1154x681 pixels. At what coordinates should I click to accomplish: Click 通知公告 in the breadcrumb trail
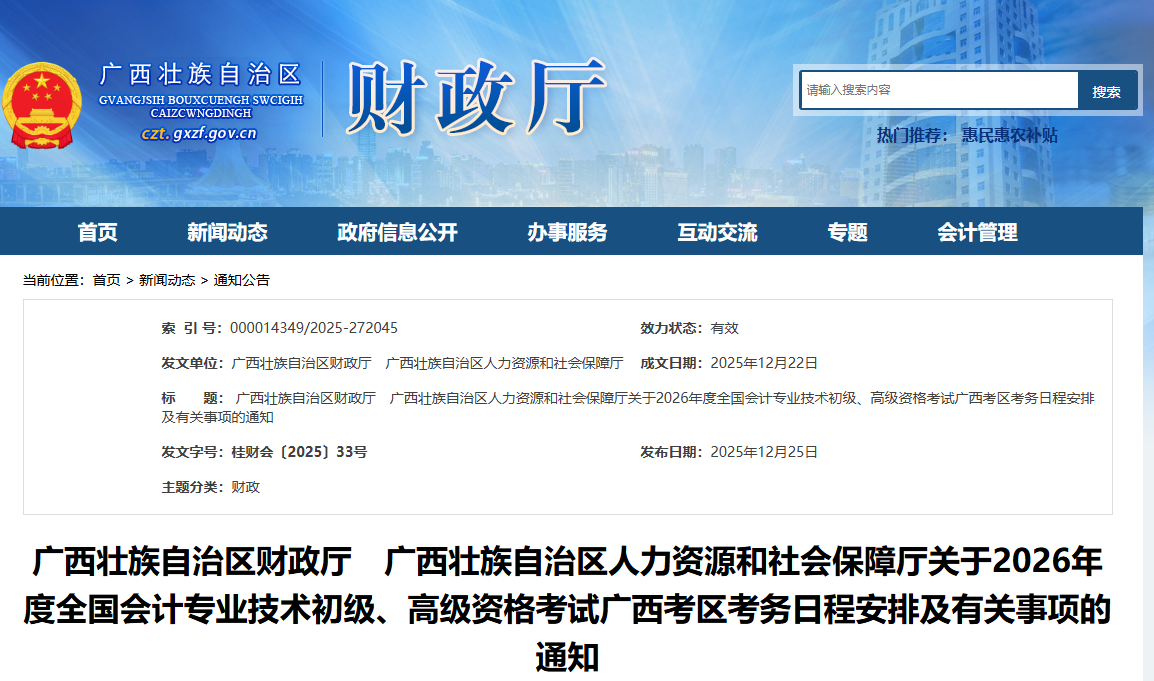click(x=241, y=280)
